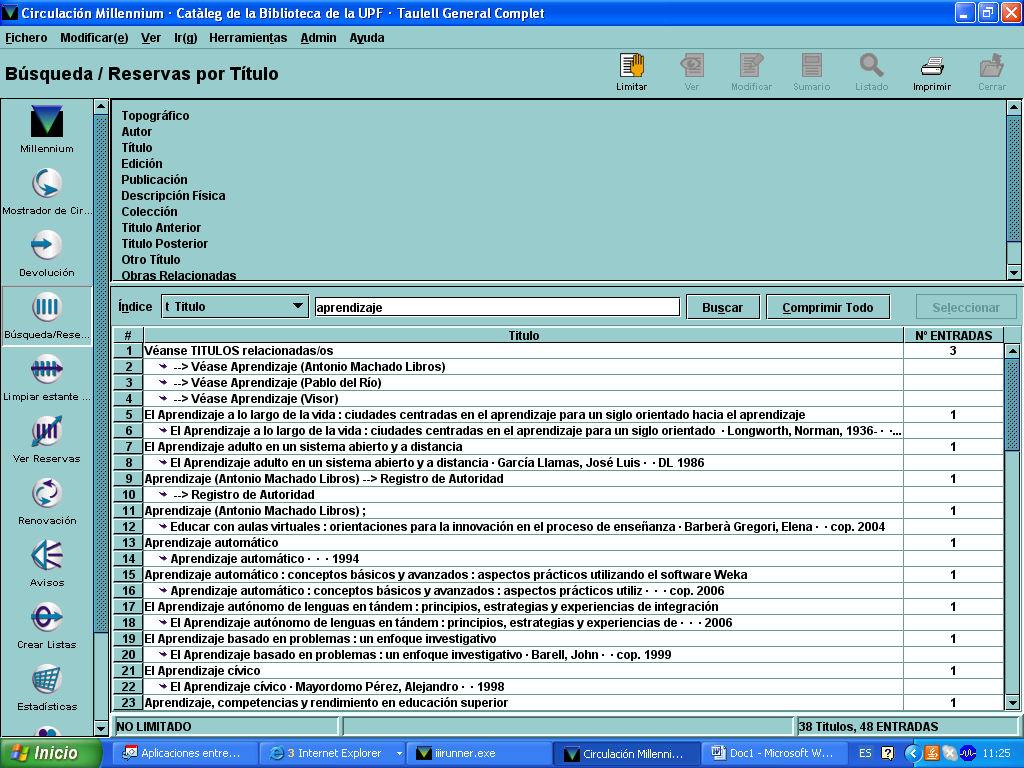
Task: Open the Windows Inicio start button
Action: pos(51,753)
